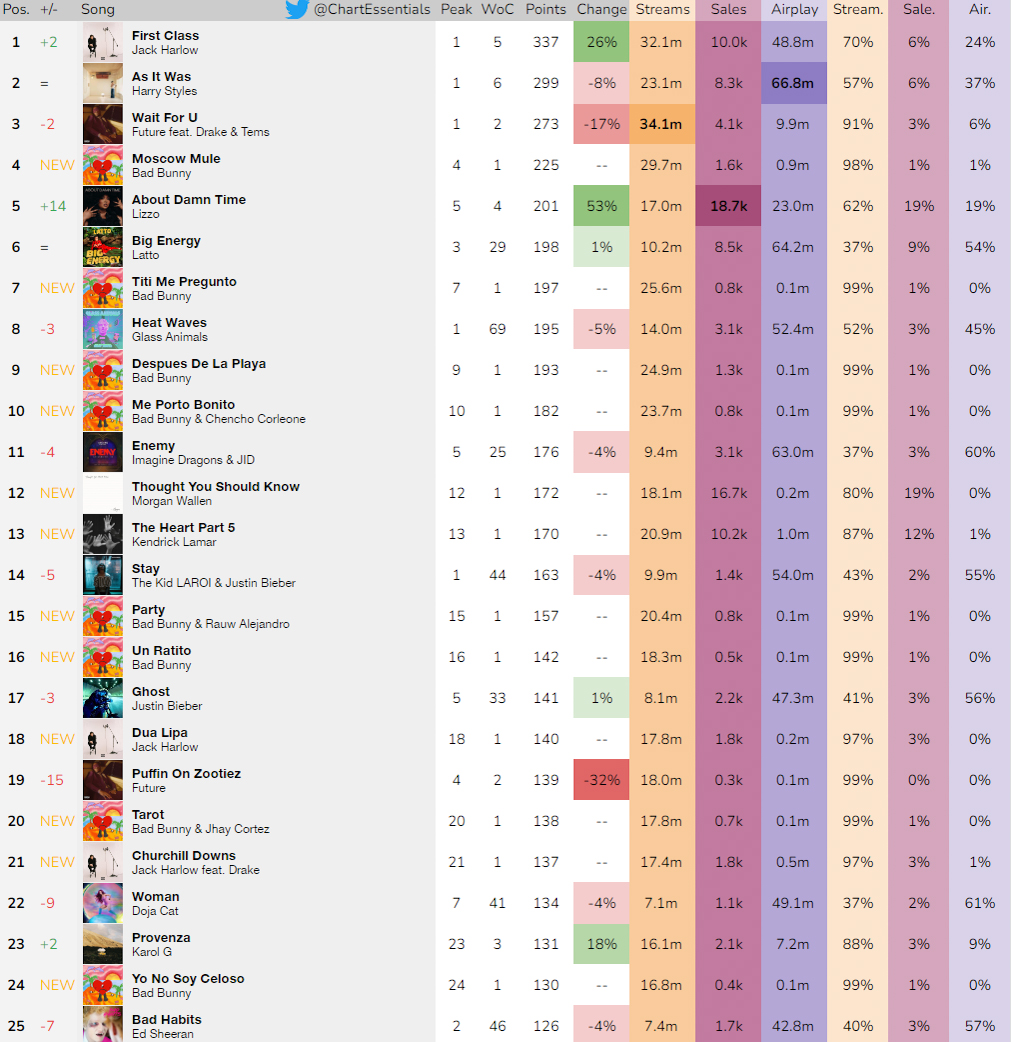Open About Damn Time cover image
The height and width of the screenshot is (1042, 1011).
pyautogui.click(x=103, y=206)
